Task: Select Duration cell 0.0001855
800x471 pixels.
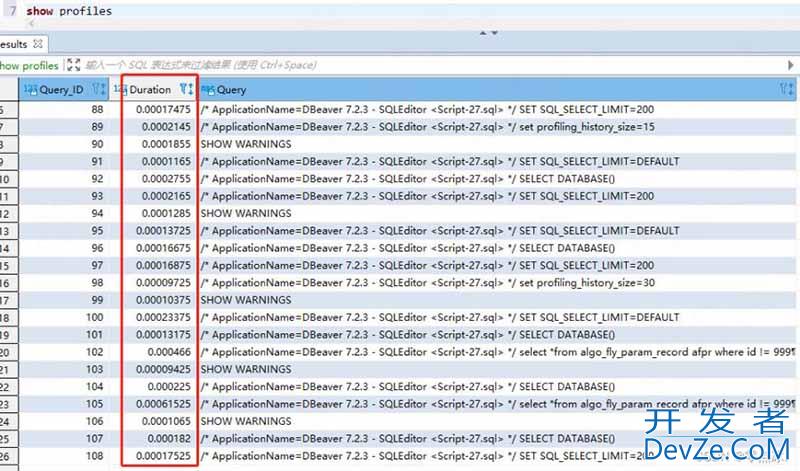Action: click(154, 144)
